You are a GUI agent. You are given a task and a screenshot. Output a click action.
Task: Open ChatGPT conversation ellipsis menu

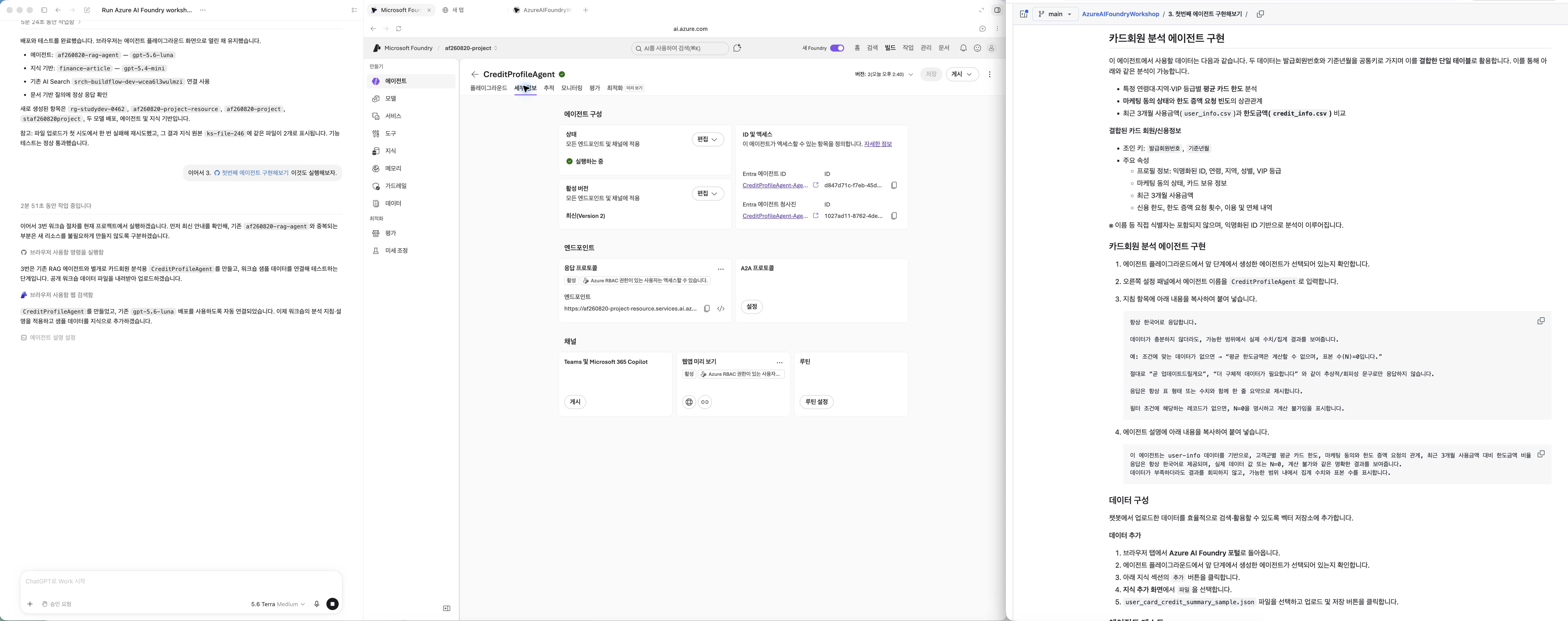(203, 10)
